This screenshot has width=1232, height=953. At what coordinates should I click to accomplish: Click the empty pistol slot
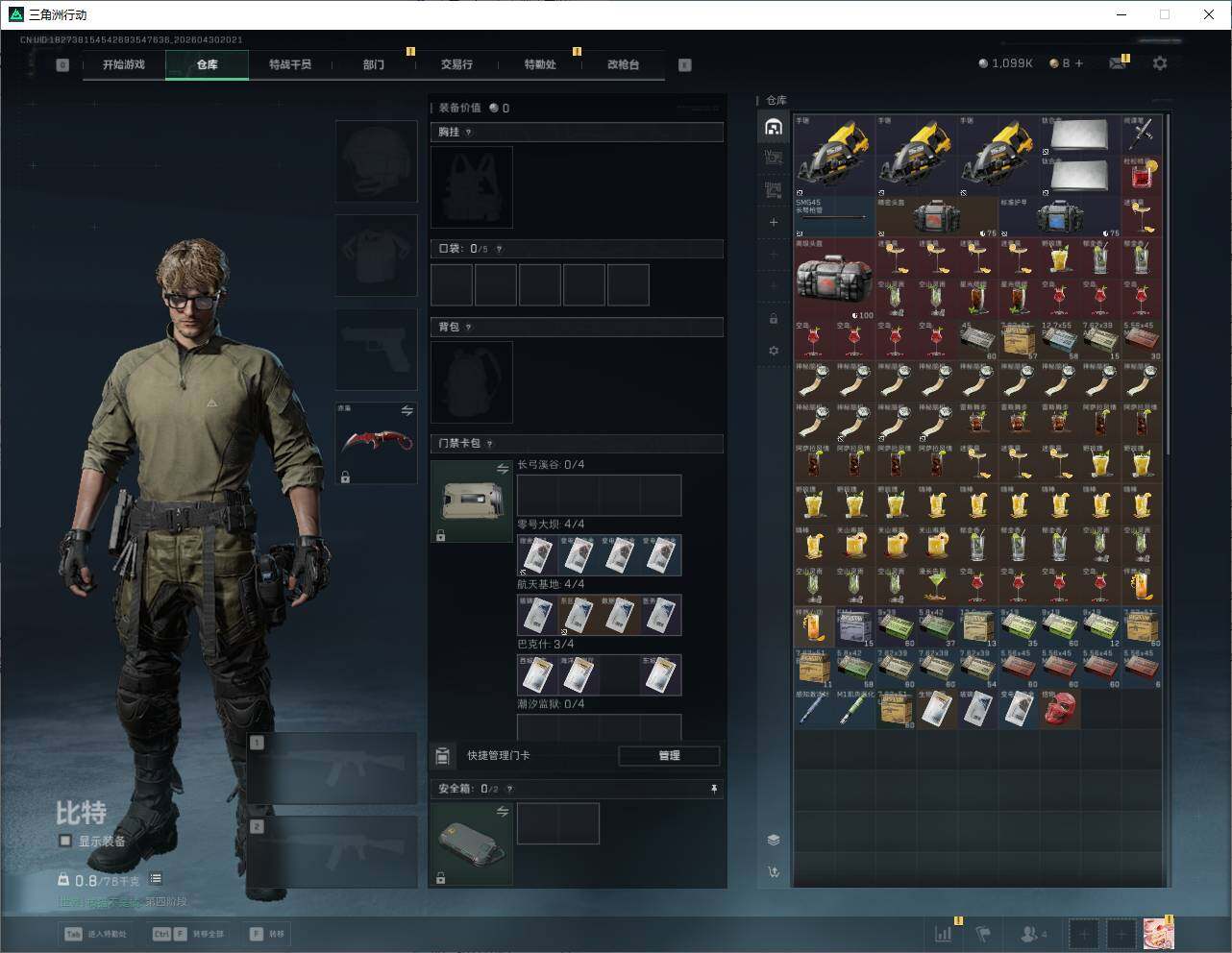point(376,350)
